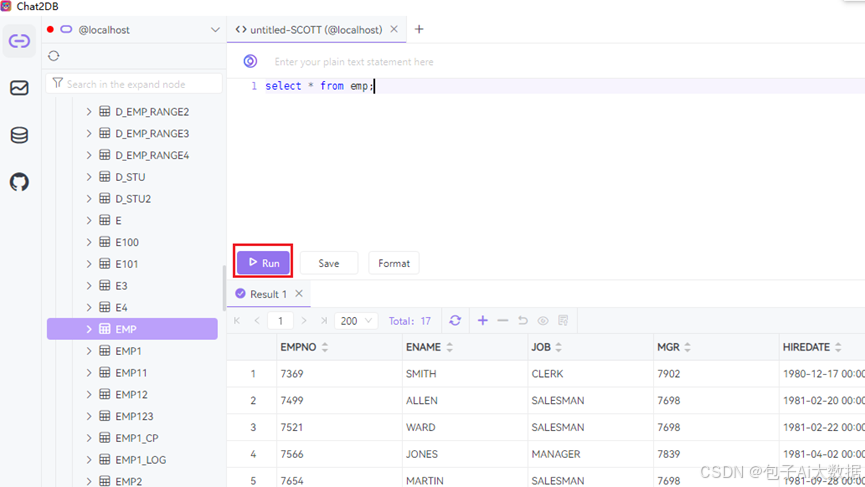Select the E3 table in tree
865x487 pixels.
121,286
